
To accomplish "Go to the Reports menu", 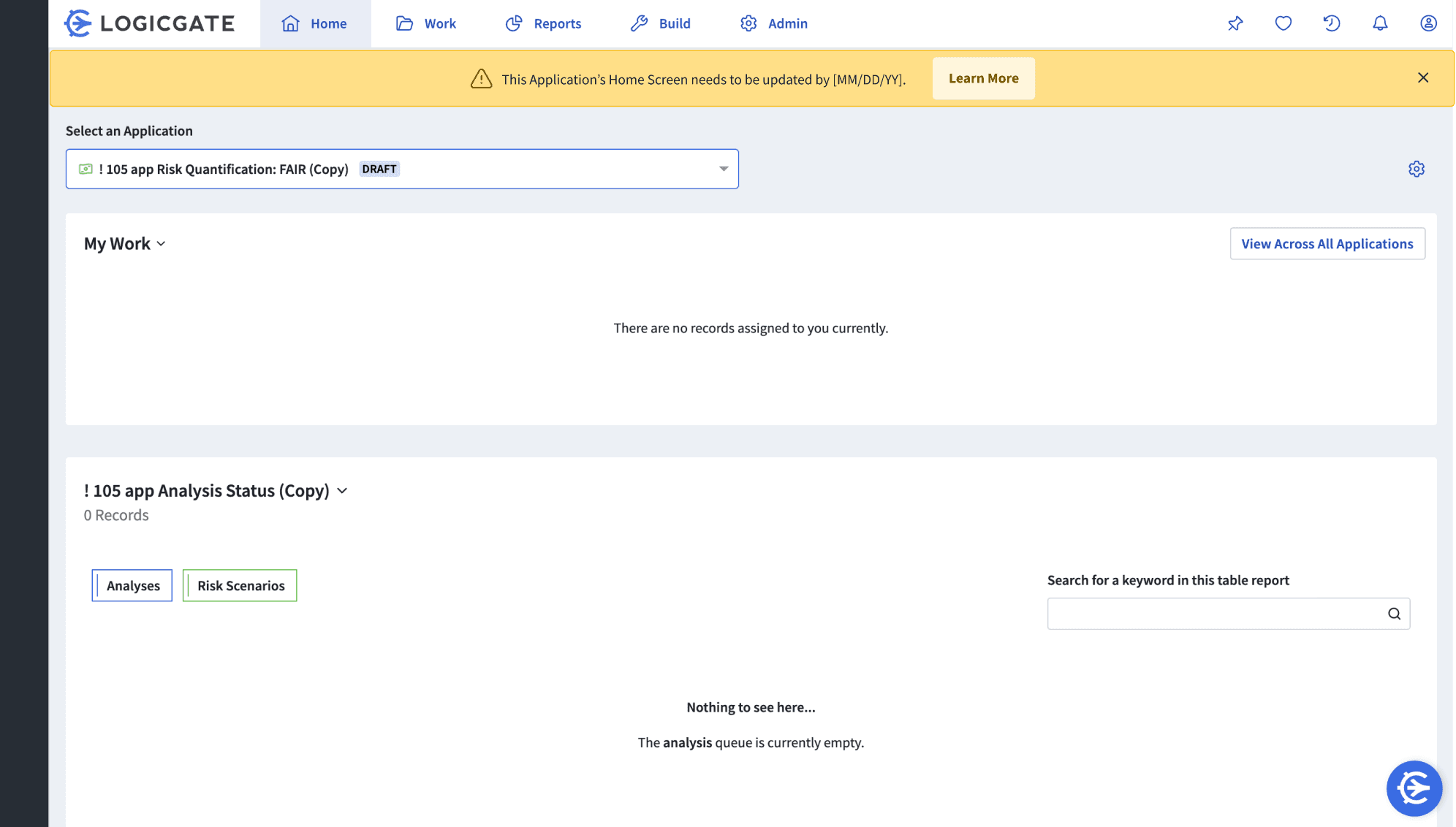I will [543, 23].
